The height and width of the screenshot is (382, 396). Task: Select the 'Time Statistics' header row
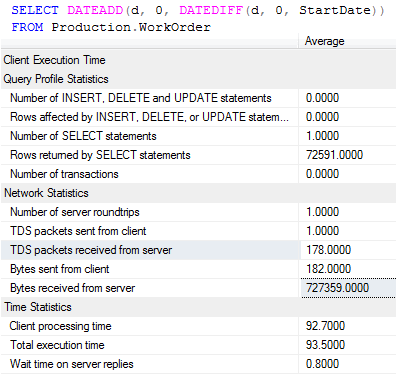pos(198,307)
